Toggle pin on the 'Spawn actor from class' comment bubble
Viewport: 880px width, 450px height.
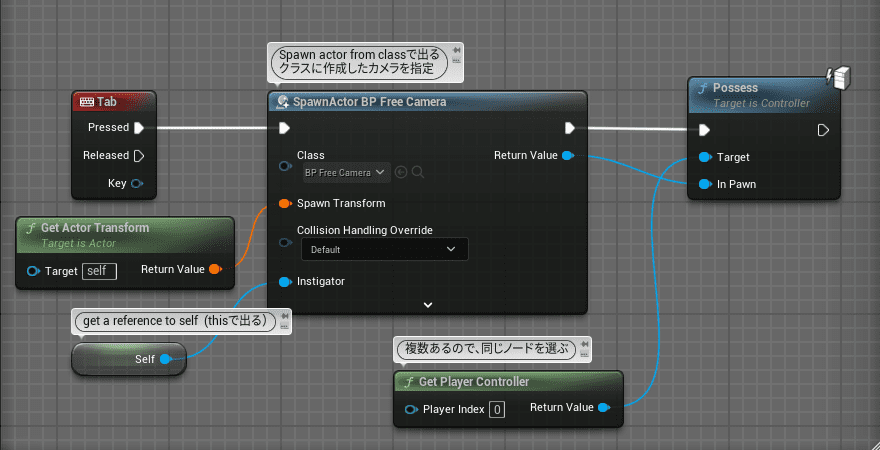coord(457,50)
